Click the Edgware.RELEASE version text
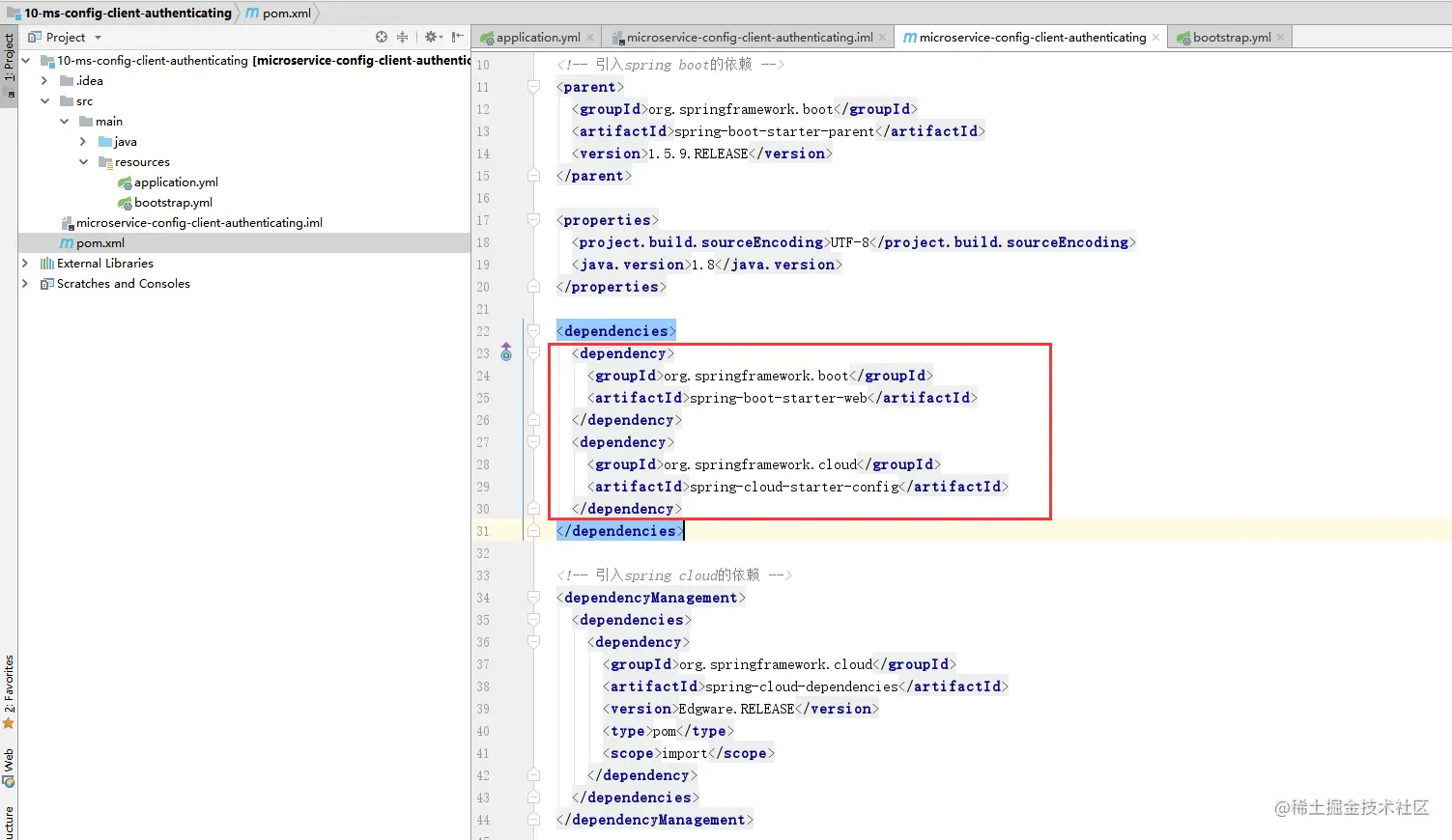This screenshot has width=1452, height=840. 736,709
